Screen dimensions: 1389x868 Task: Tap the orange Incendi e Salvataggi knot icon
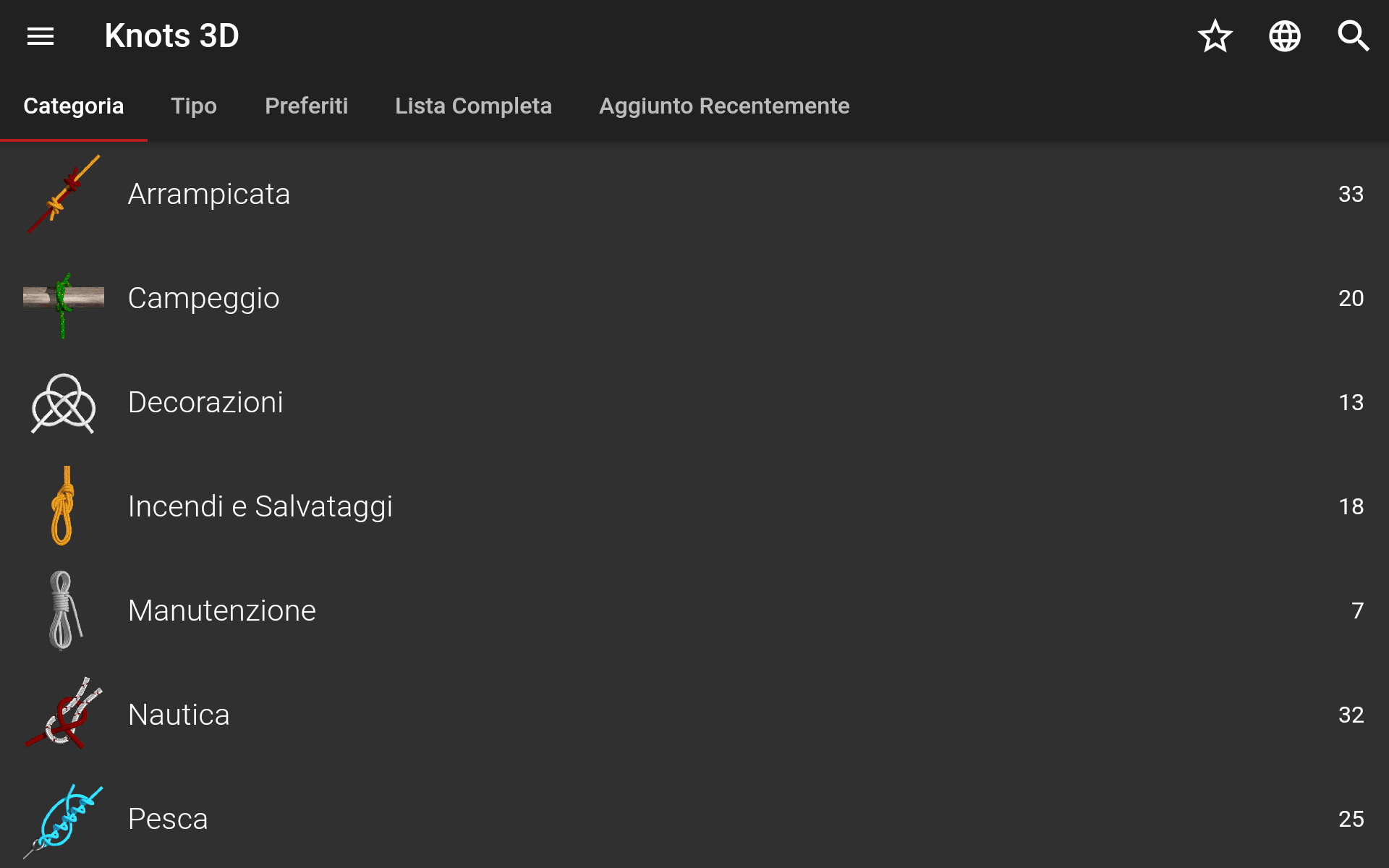tap(64, 506)
